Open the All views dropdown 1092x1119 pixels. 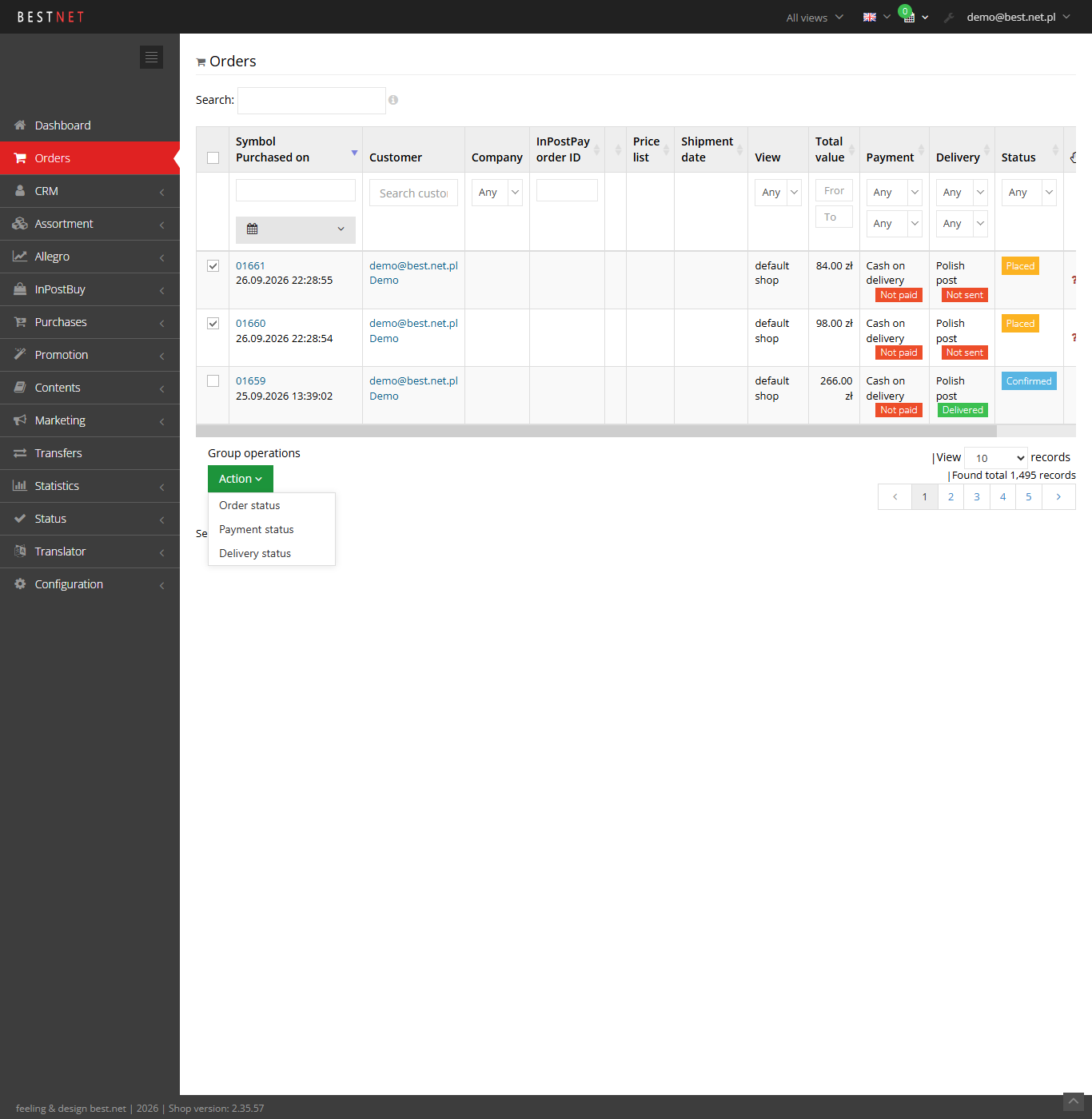[815, 18]
